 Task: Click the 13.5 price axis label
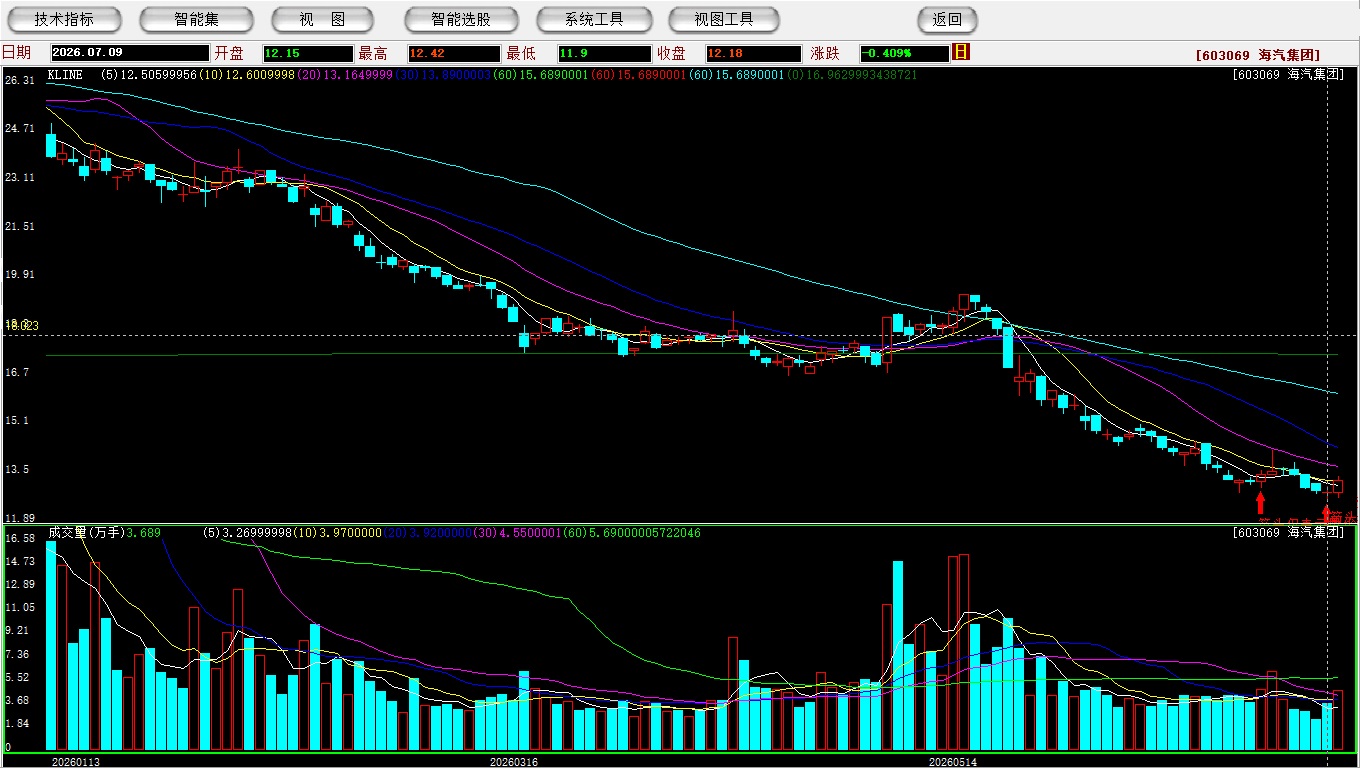tap(17, 469)
